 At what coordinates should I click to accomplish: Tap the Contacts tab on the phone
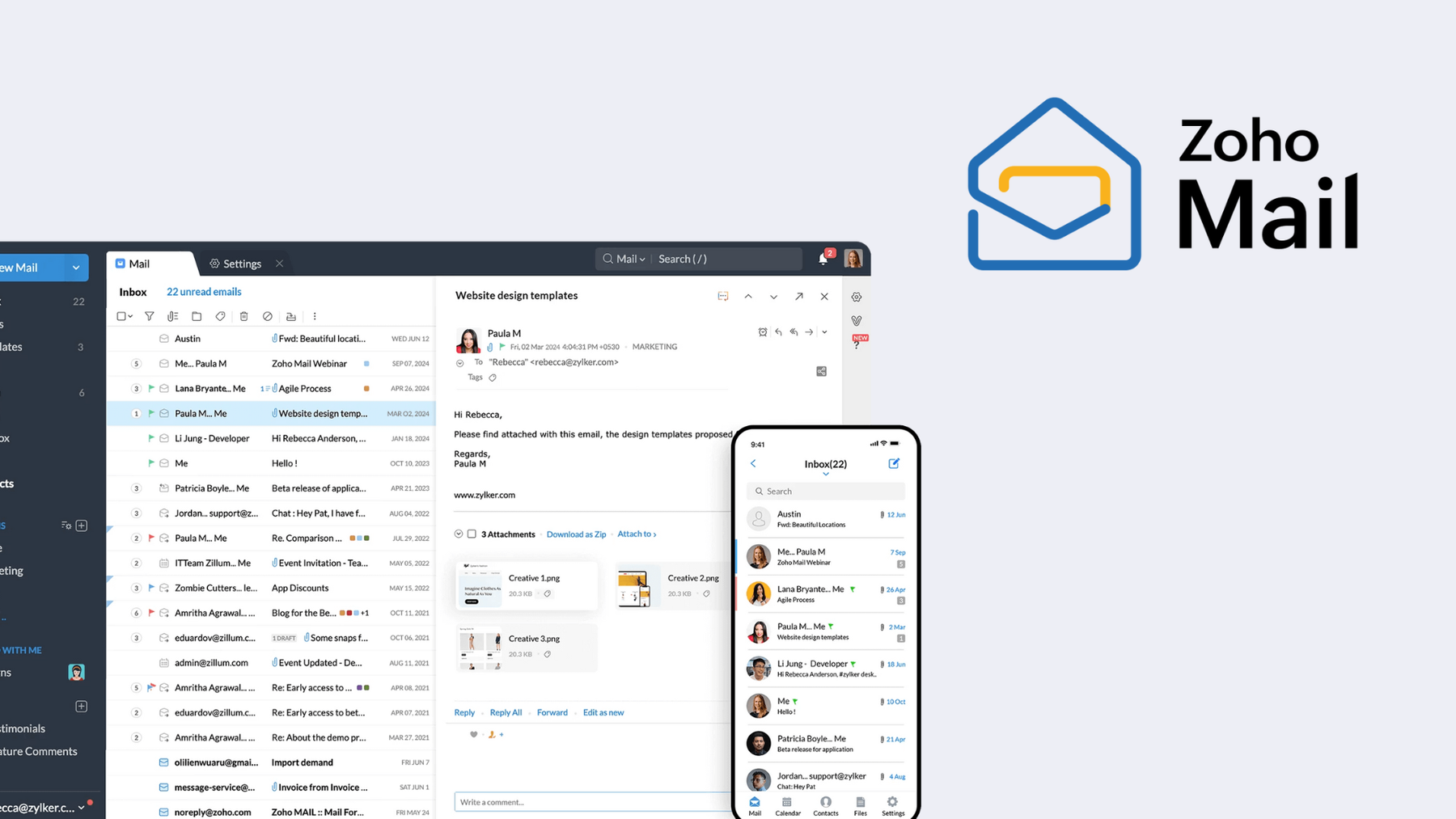825,806
